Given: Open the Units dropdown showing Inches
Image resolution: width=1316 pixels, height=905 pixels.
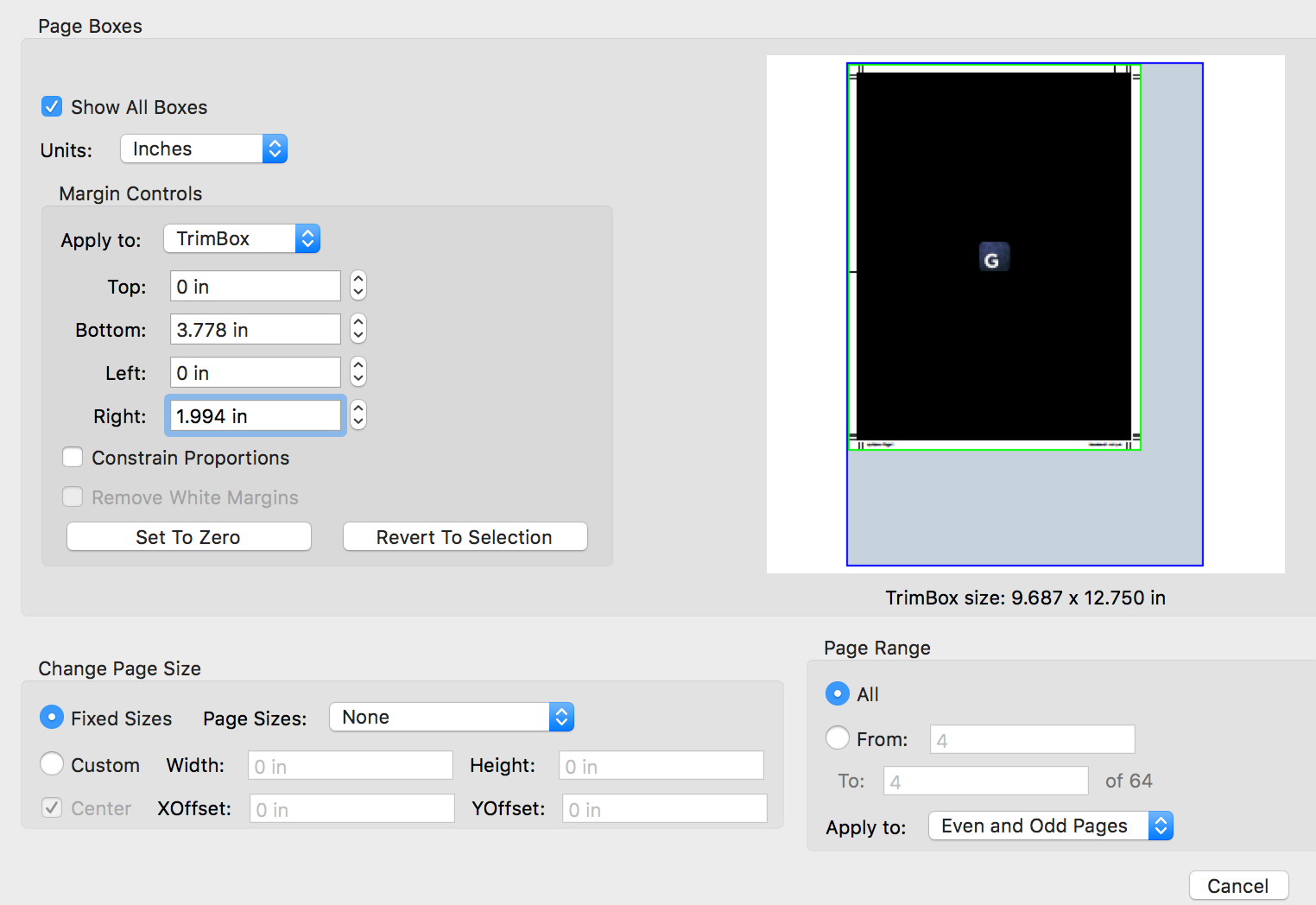Looking at the screenshot, I should pos(204,149).
